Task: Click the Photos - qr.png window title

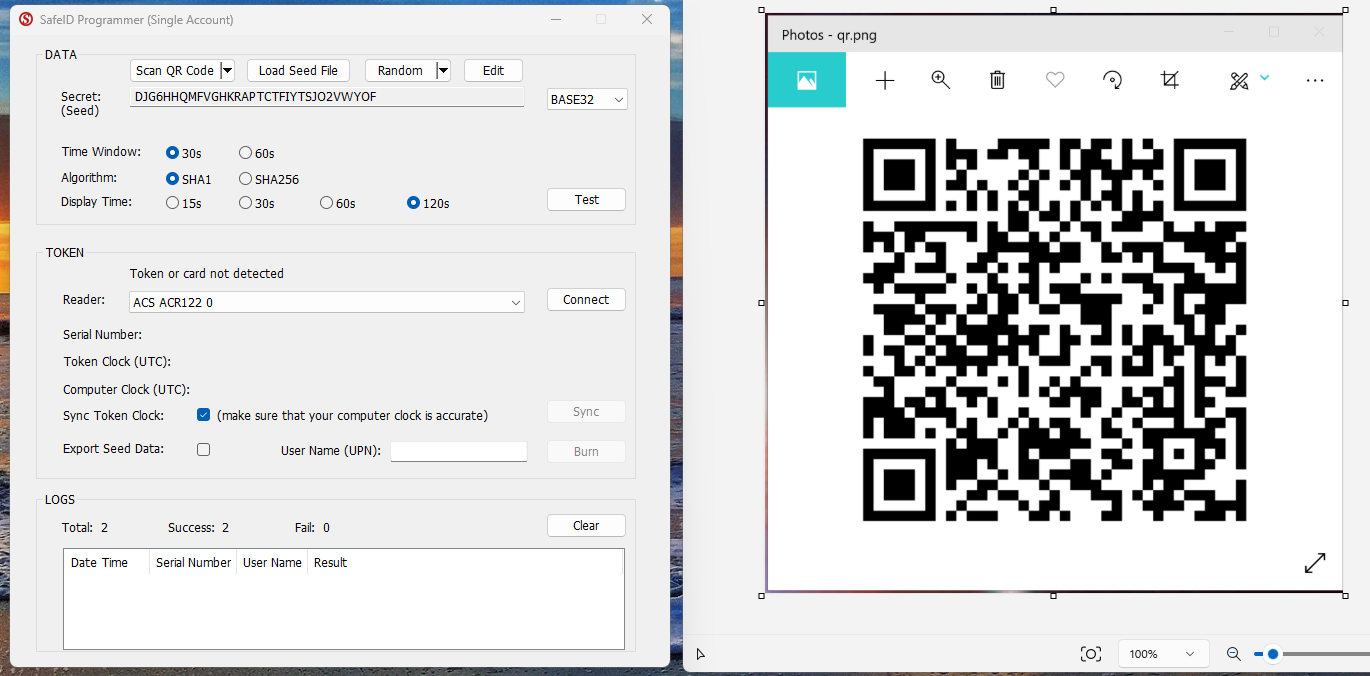Action: [829, 35]
